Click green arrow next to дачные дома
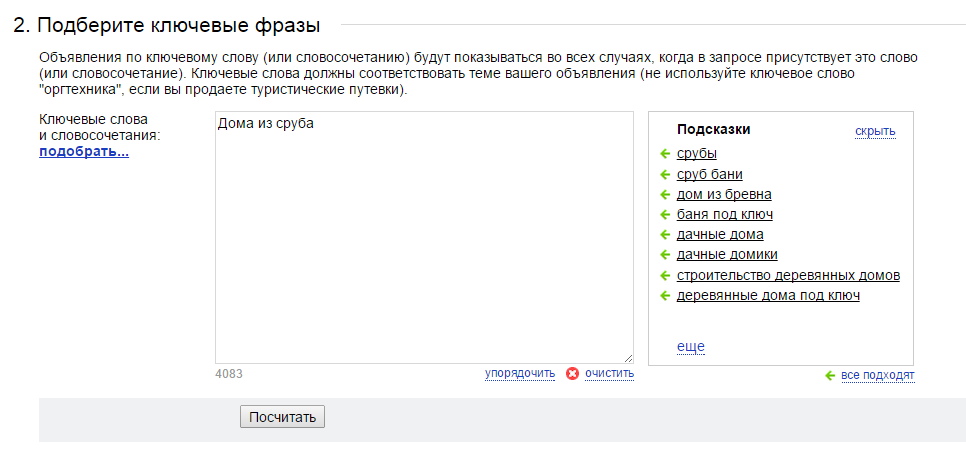This screenshot has height=453, width=966. [665, 235]
